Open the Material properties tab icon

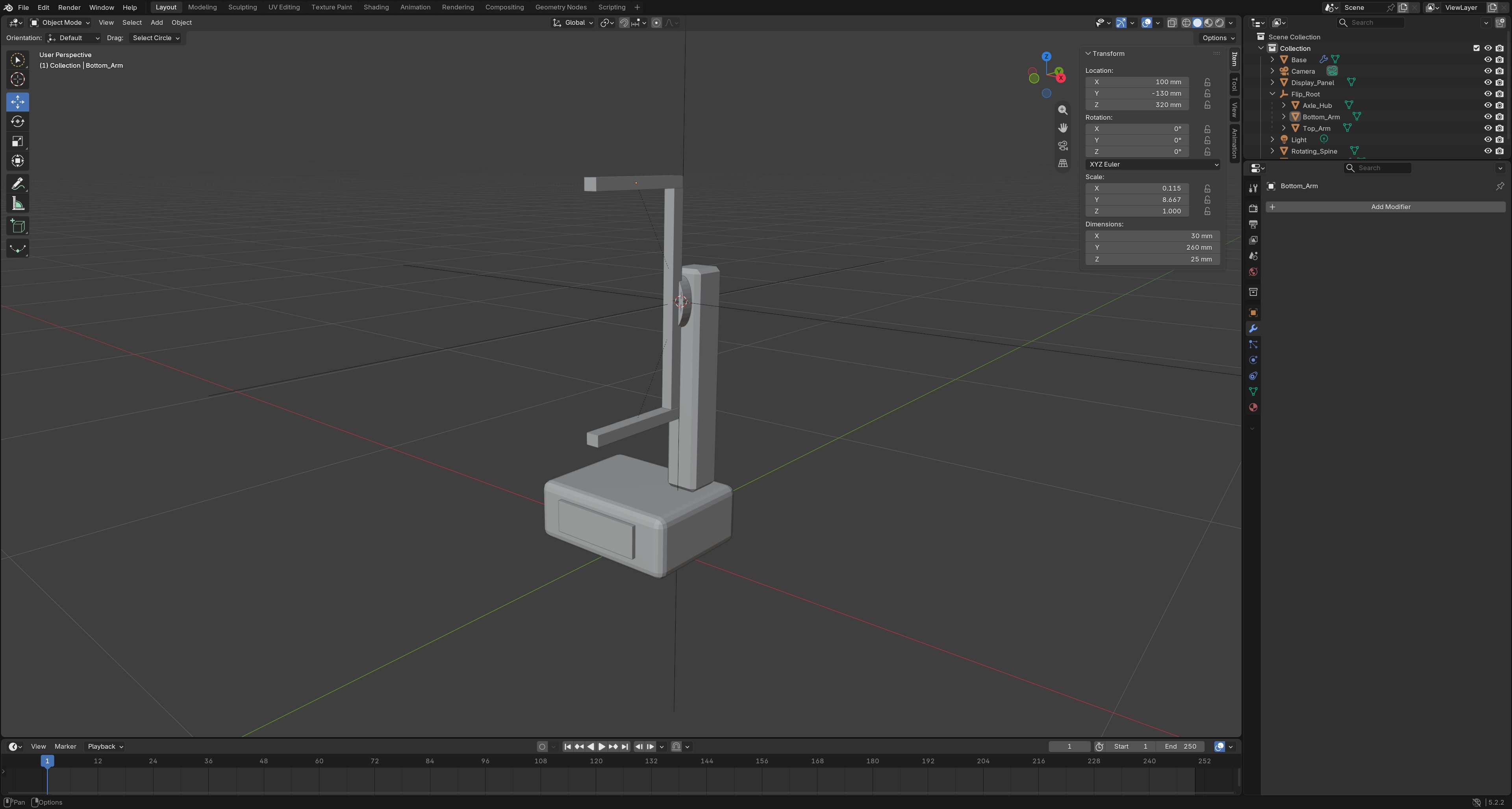1253,407
